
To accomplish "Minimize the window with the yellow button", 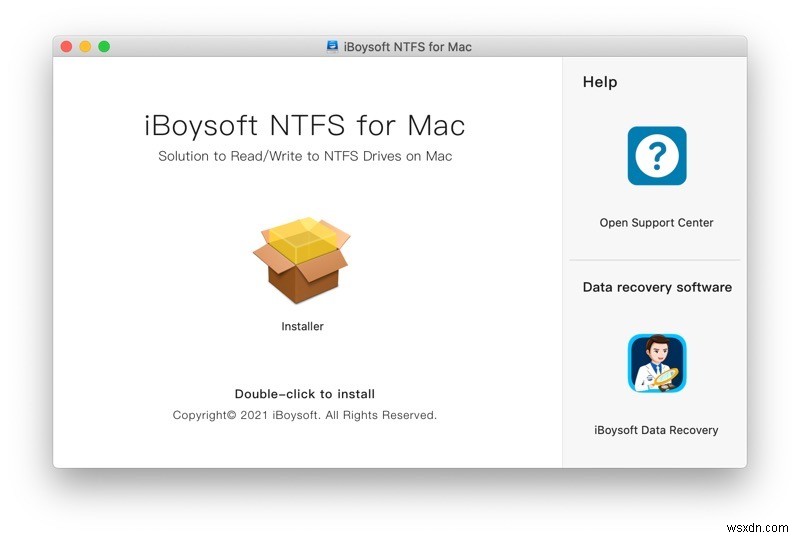I will coord(85,46).
